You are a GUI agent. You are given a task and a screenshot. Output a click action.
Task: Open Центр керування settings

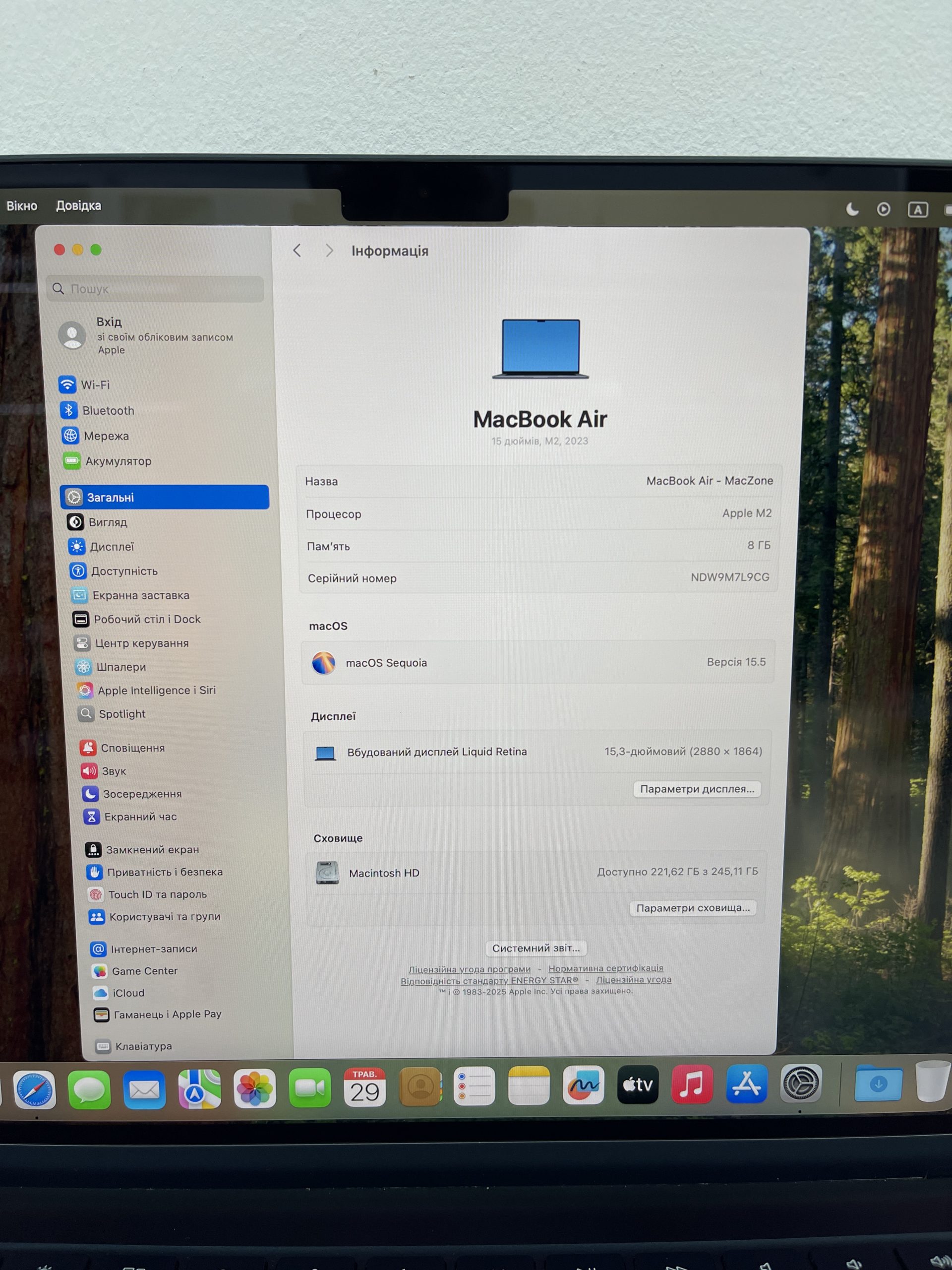pos(131,643)
